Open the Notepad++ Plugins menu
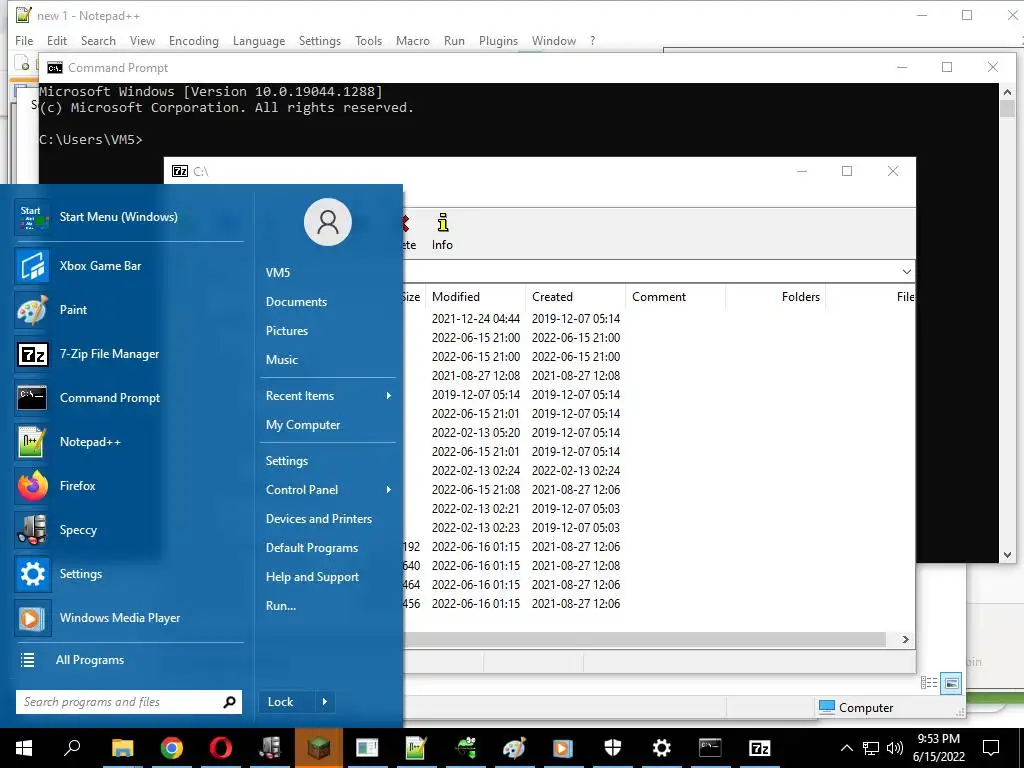 tap(498, 40)
